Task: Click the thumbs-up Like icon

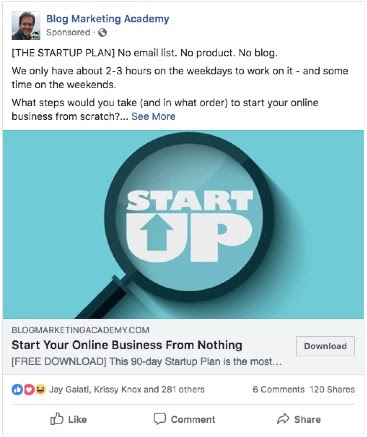Action: tap(57, 419)
